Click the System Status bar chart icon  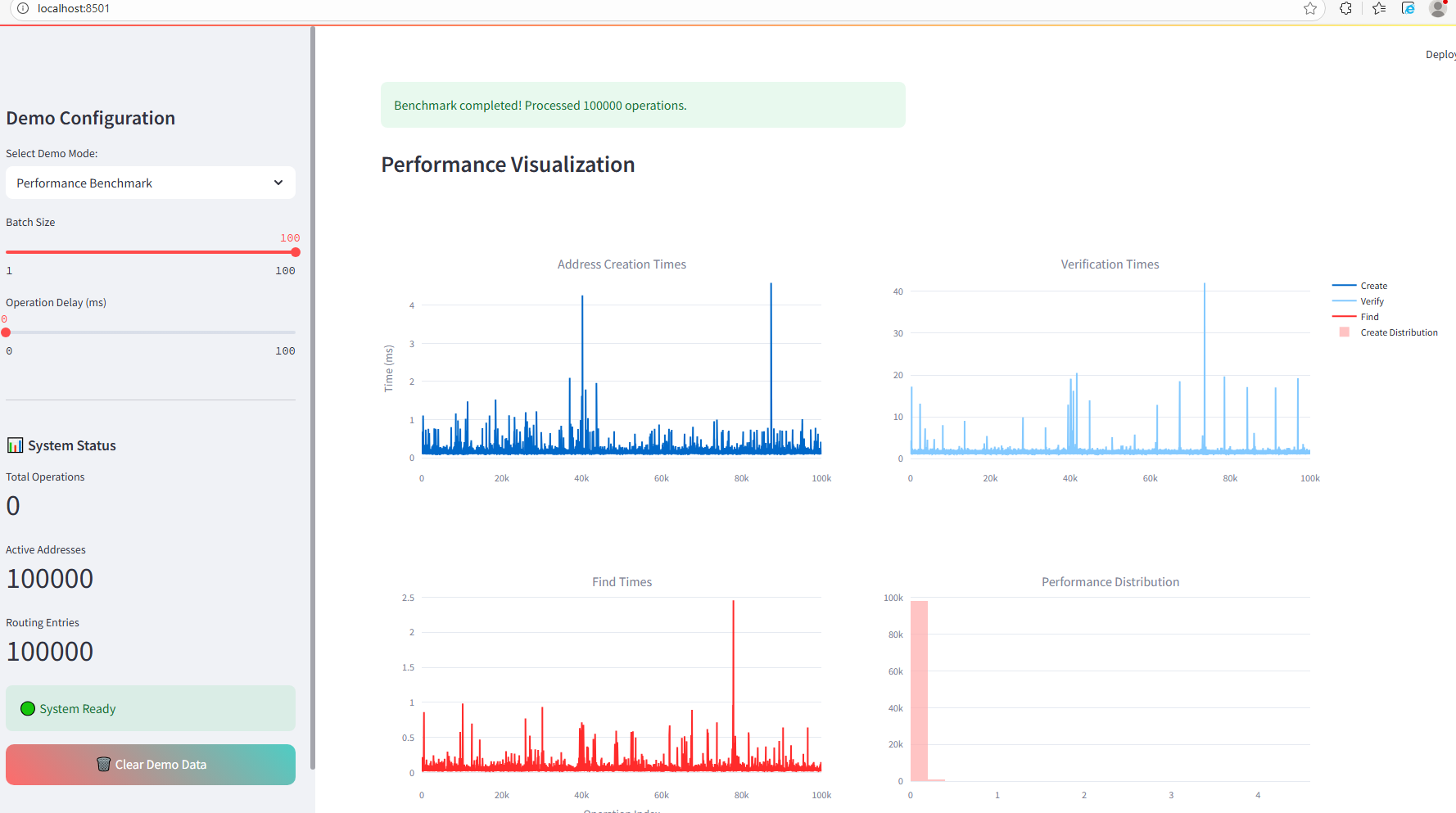point(15,445)
